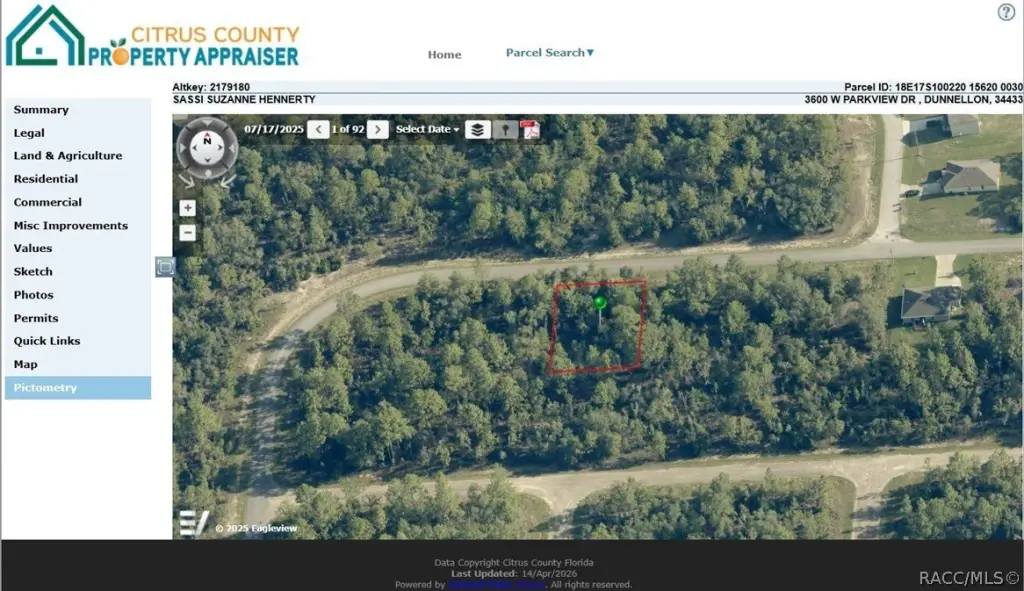Zoom out with the minus button
This screenshot has height=591, width=1024.
pyautogui.click(x=187, y=233)
